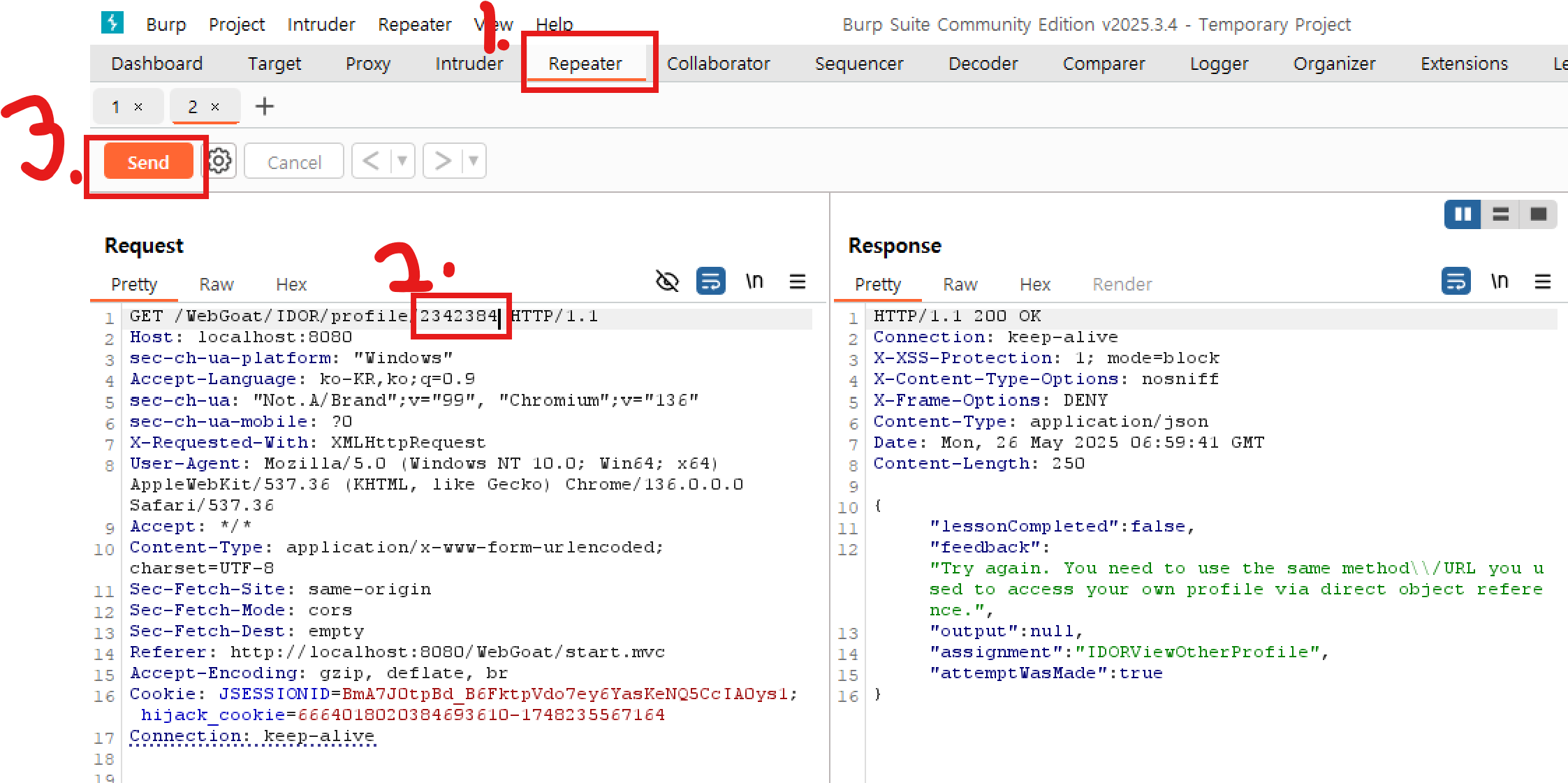1568x783 pixels.
Task: Open the Repeater send settings gear icon
Action: pyautogui.click(x=219, y=161)
